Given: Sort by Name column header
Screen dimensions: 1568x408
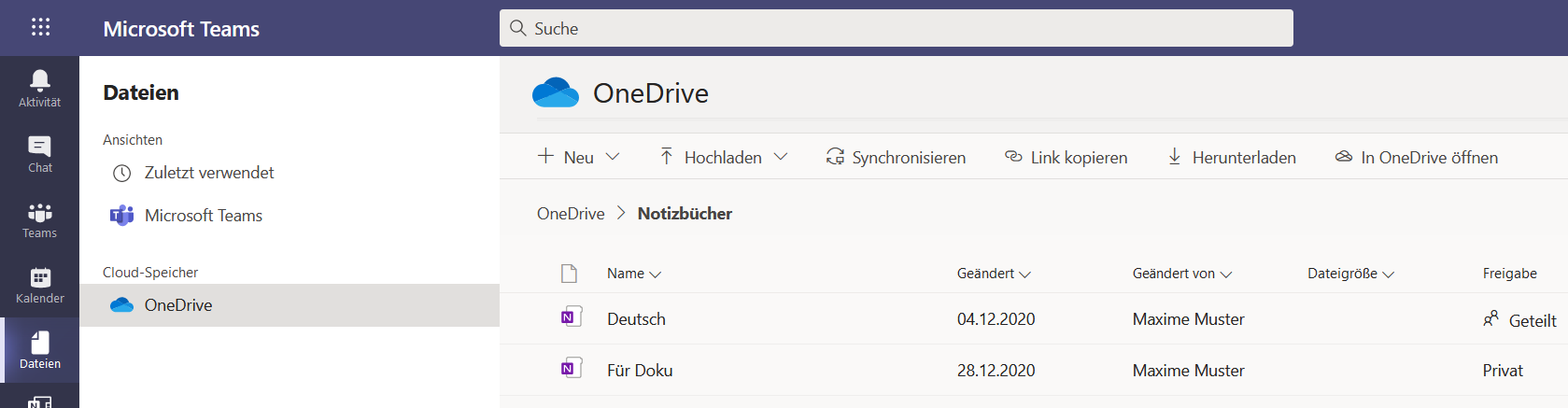Looking at the screenshot, I should point(634,274).
